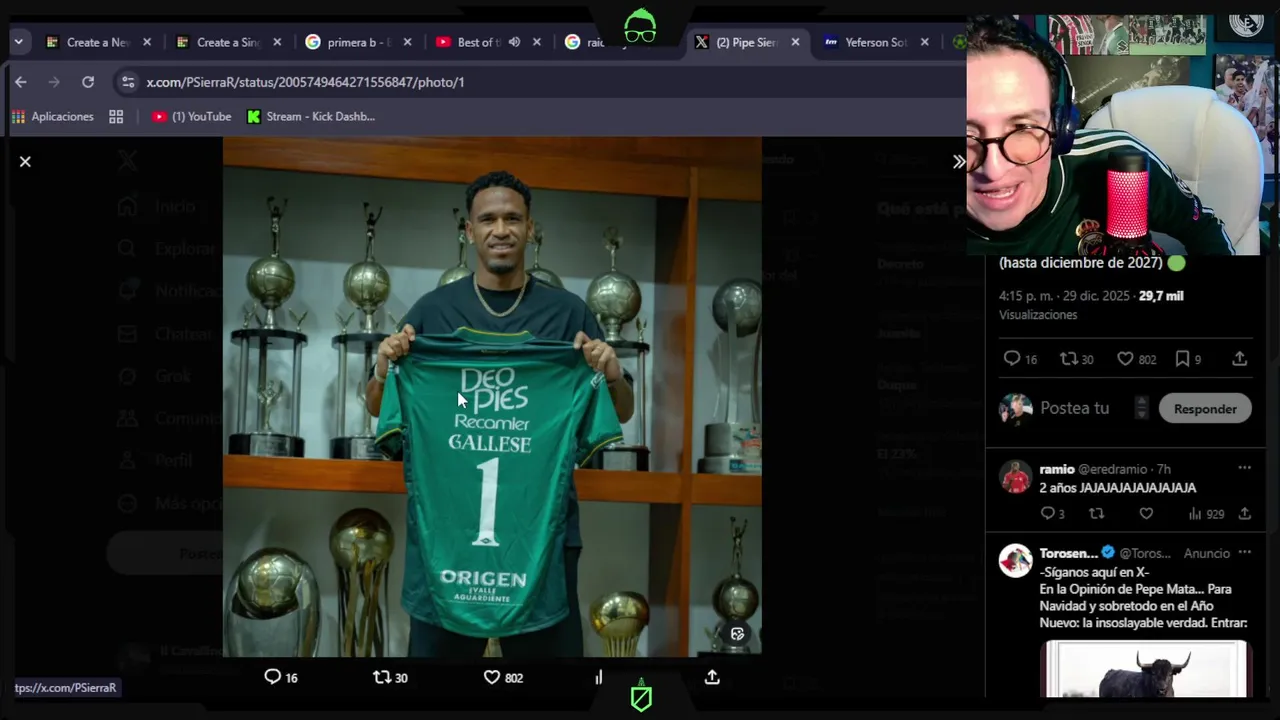Click '2 años JAJAJAJAJAJAJAJA' reply text
This screenshot has height=720, width=1280.
[1117, 488]
